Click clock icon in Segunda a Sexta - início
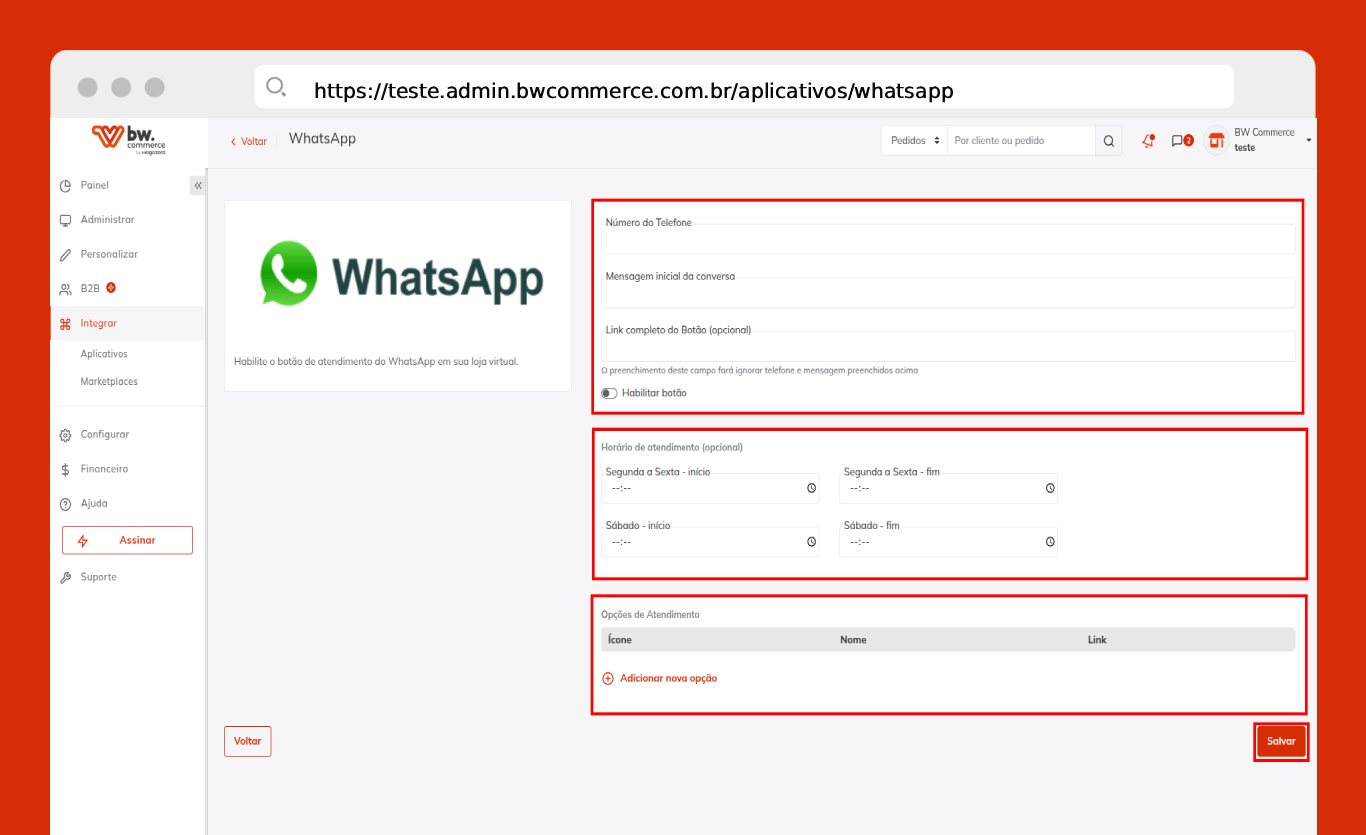The width and height of the screenshot is (1366, 835). coord(812,489)
